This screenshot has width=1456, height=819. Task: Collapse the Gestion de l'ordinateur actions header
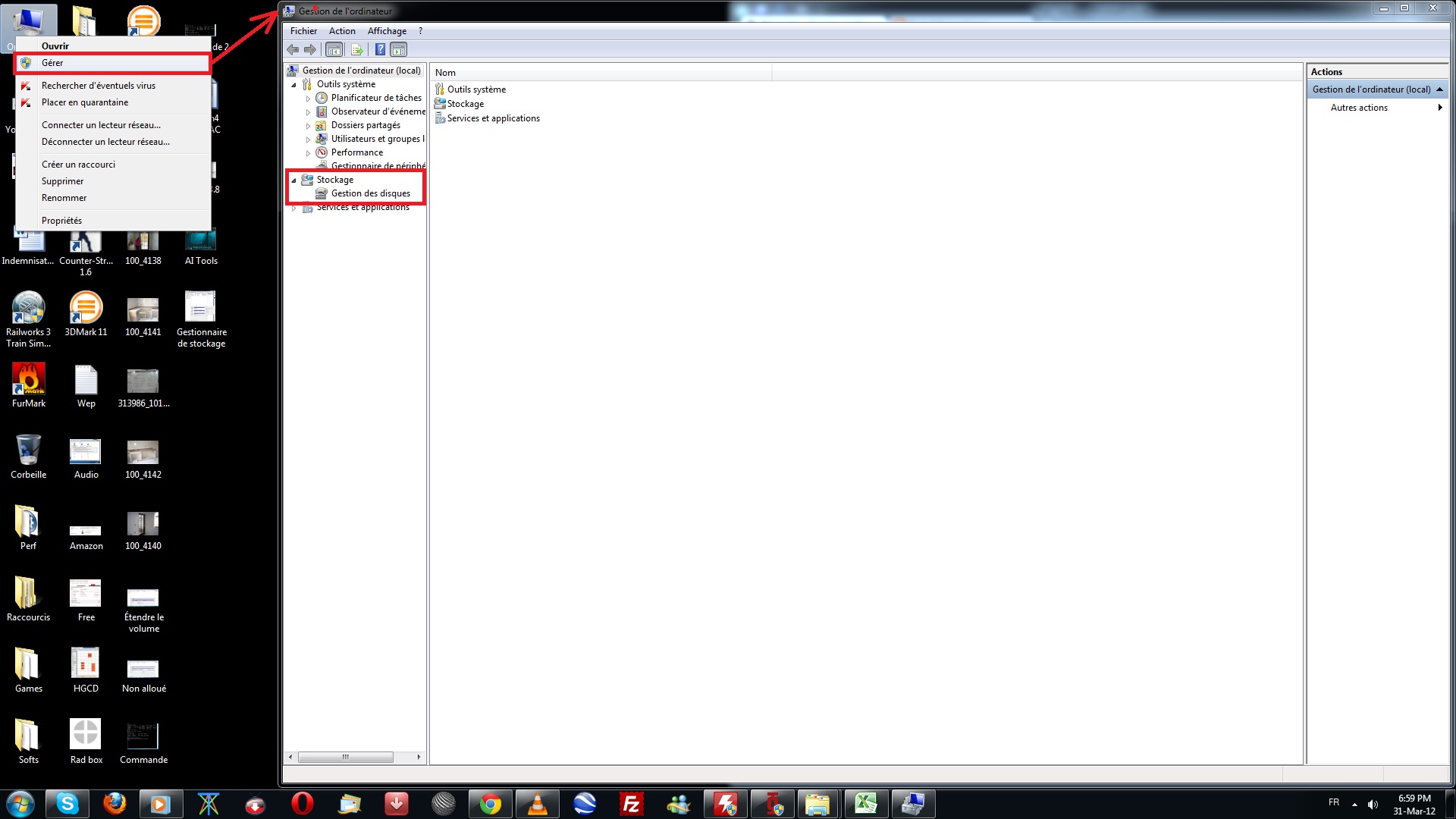pyautogui.click(x=1439, y=89)
